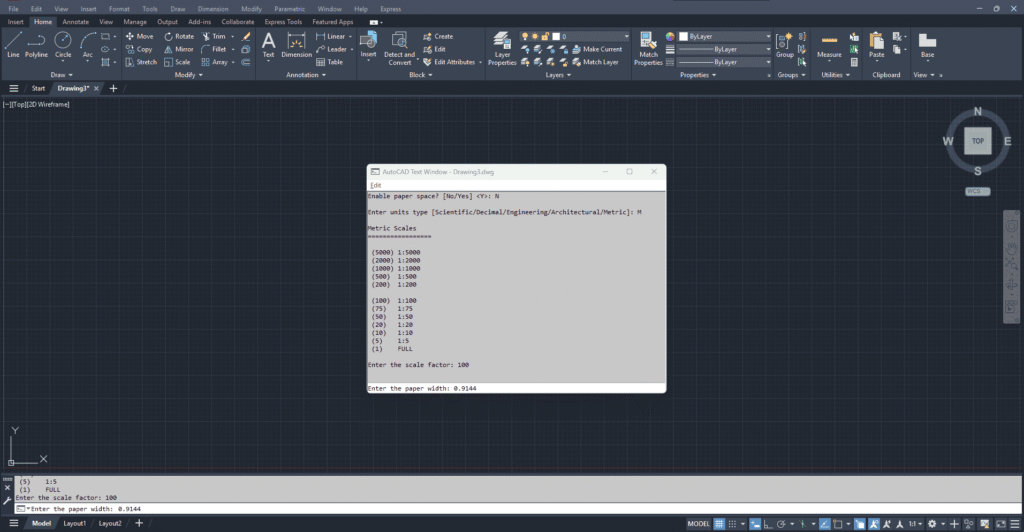Open the Insert block tool
The height and width of the screenshot is (532, 1024).
[x=368, y=44]
